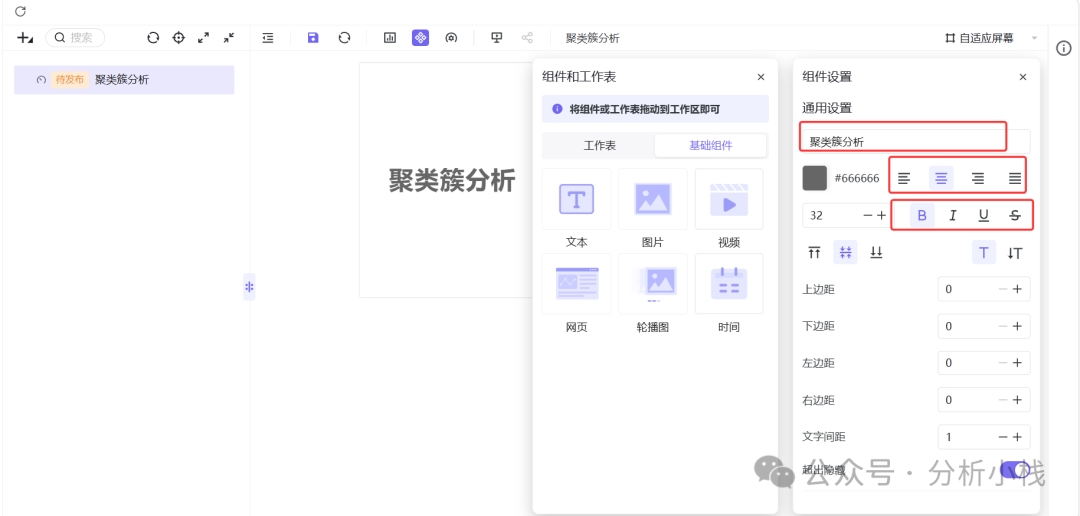Increase the font size with plus

coord(882,216)
